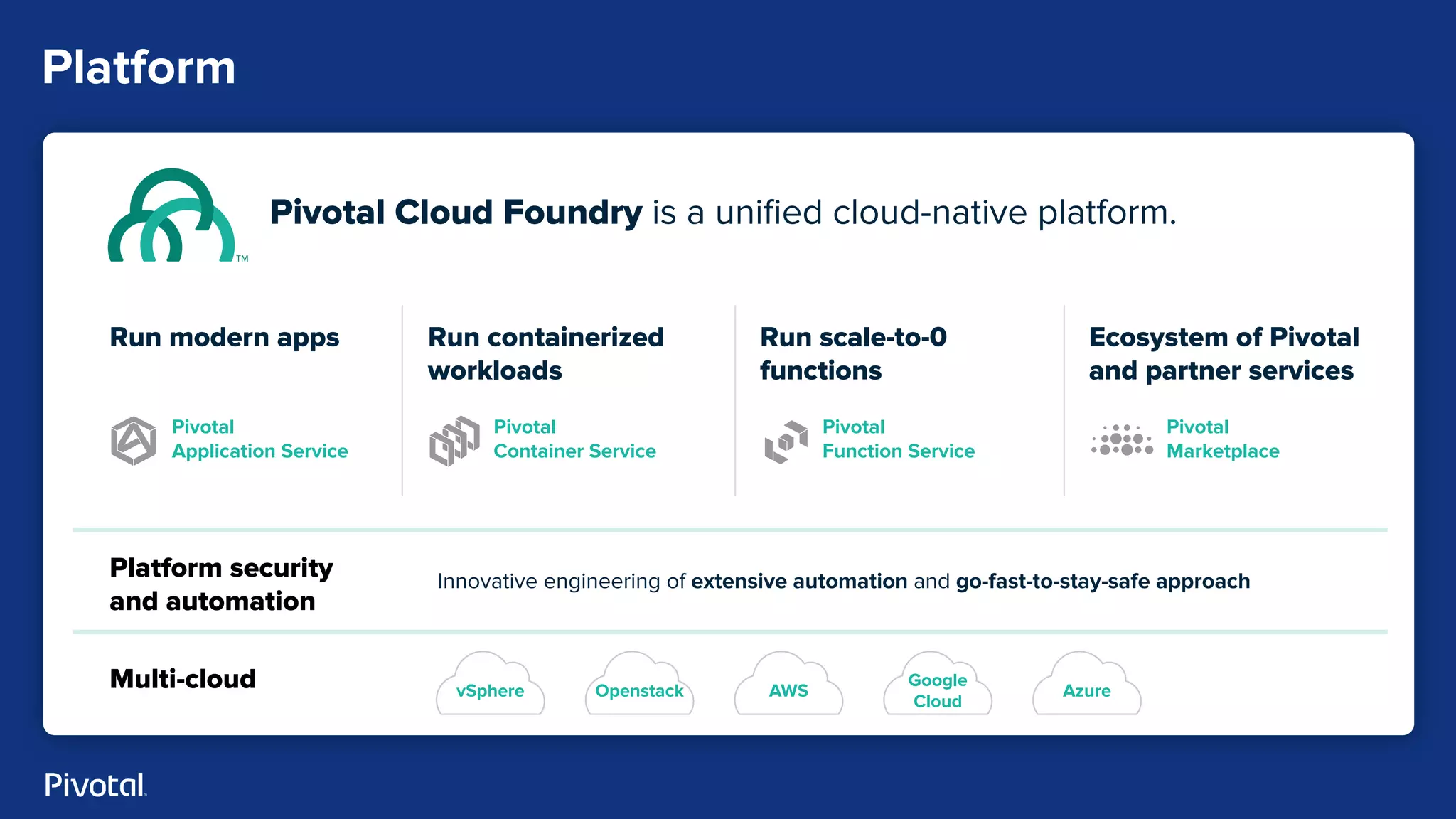Click the Pivotal Application Service hexagon icon
1456x819 pixels.
click(x=133, y=441)
